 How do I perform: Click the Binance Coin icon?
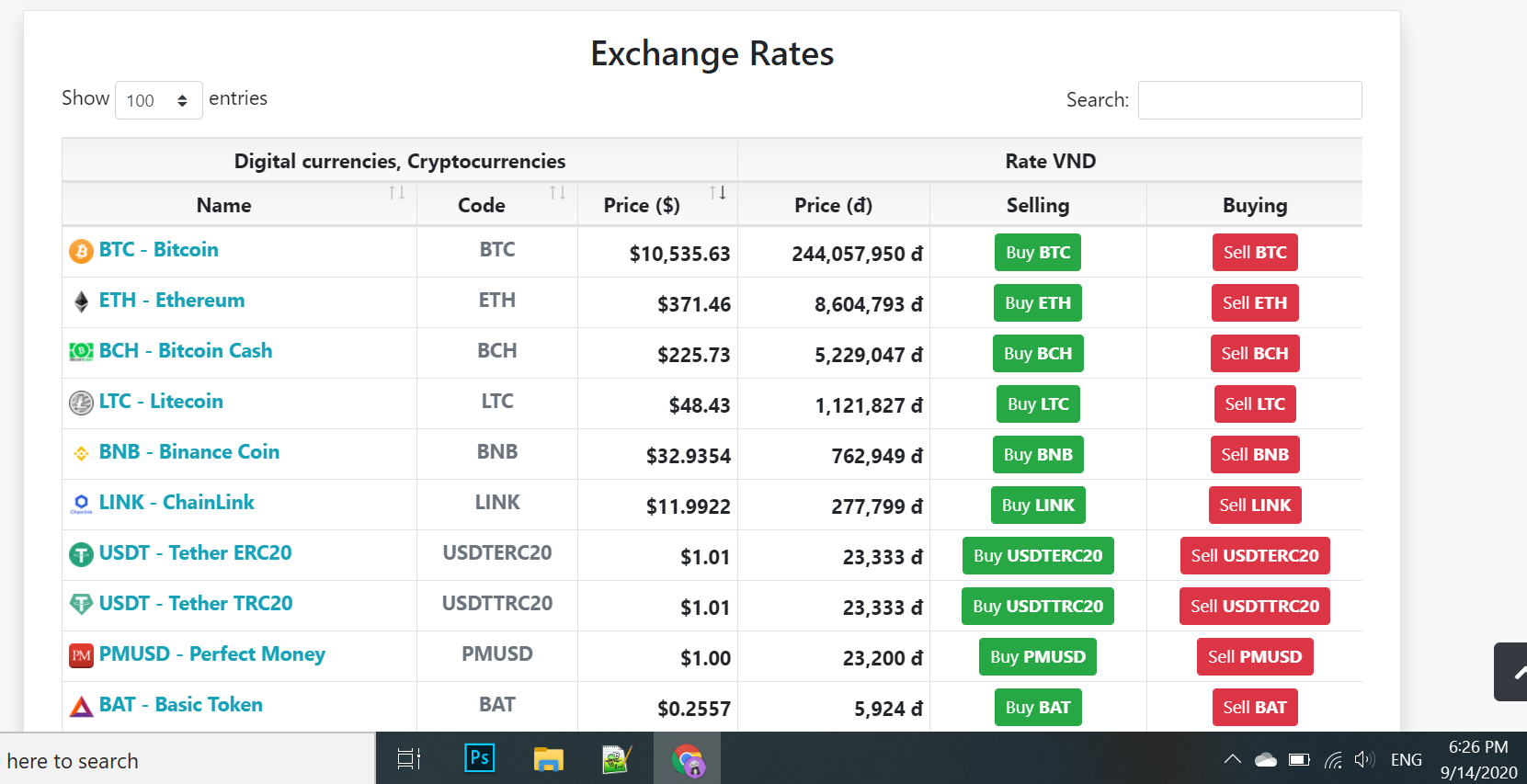click(x=81, y=453)
